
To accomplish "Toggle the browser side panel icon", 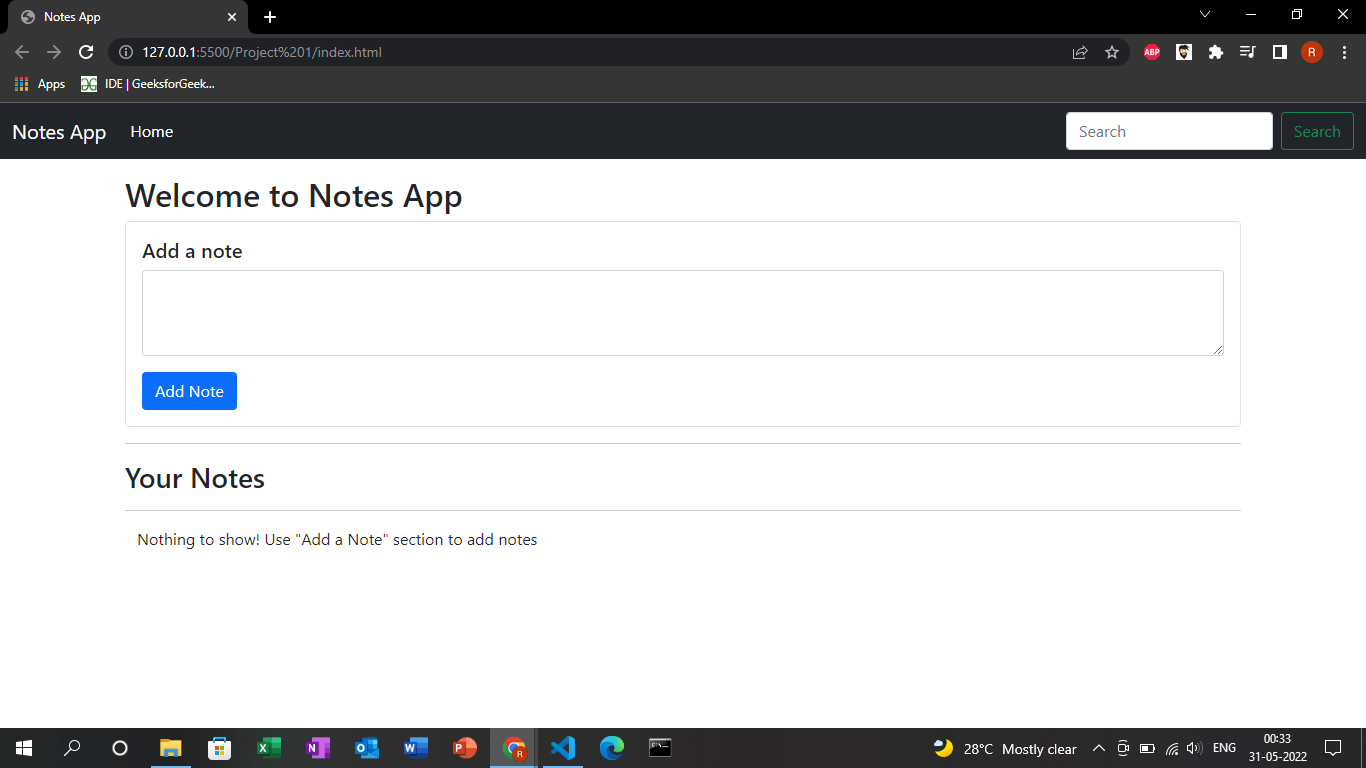I will (x=1280, y=52).
